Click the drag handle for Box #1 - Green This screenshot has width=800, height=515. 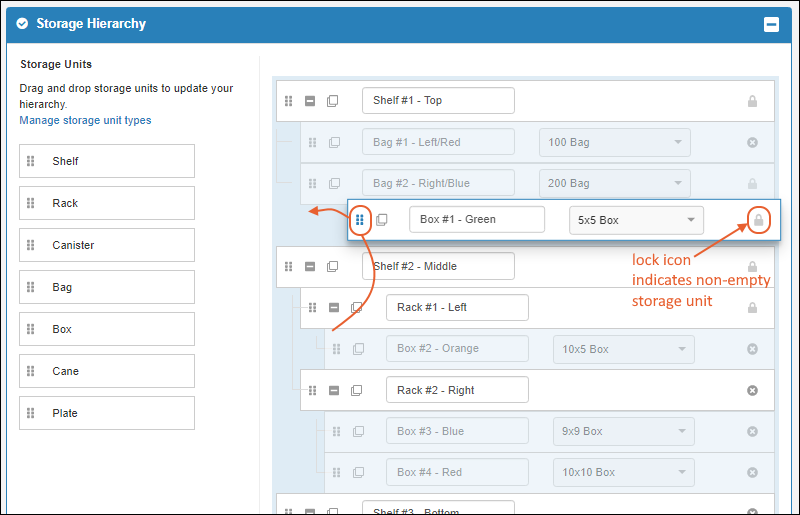pyautogui.click(x=360, y=220)
